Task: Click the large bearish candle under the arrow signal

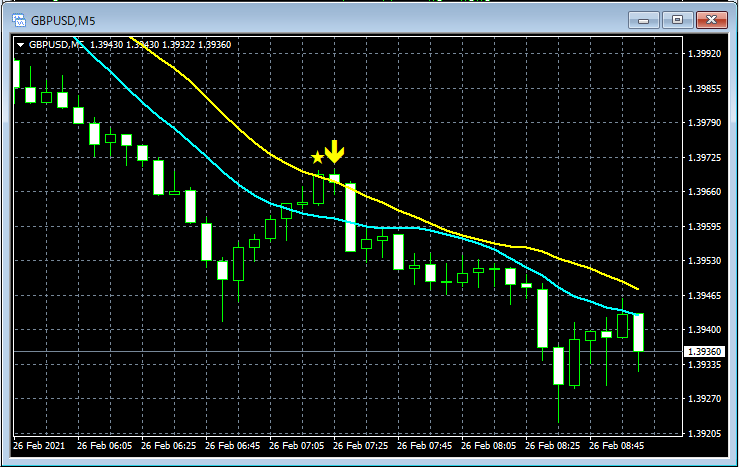Action: coord(350,217)
